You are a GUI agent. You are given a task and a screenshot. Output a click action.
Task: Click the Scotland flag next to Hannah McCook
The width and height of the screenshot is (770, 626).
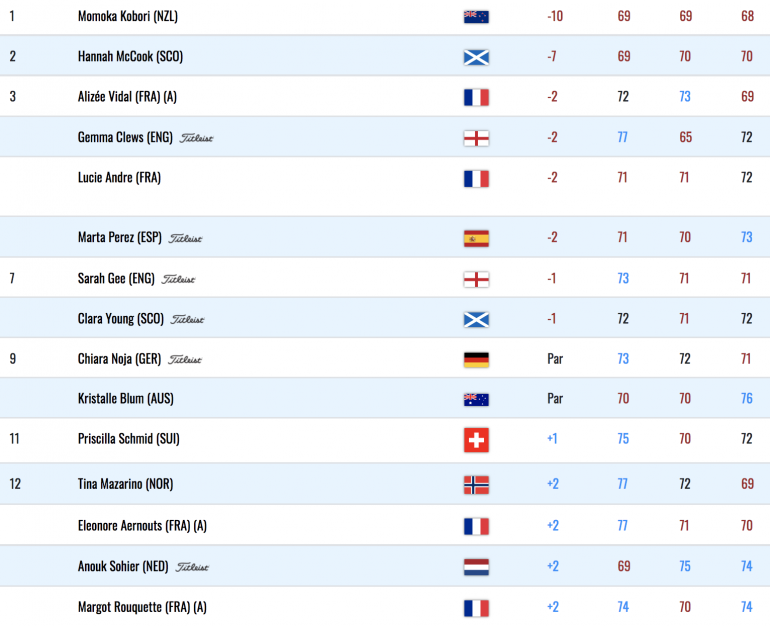pos(476,57)
